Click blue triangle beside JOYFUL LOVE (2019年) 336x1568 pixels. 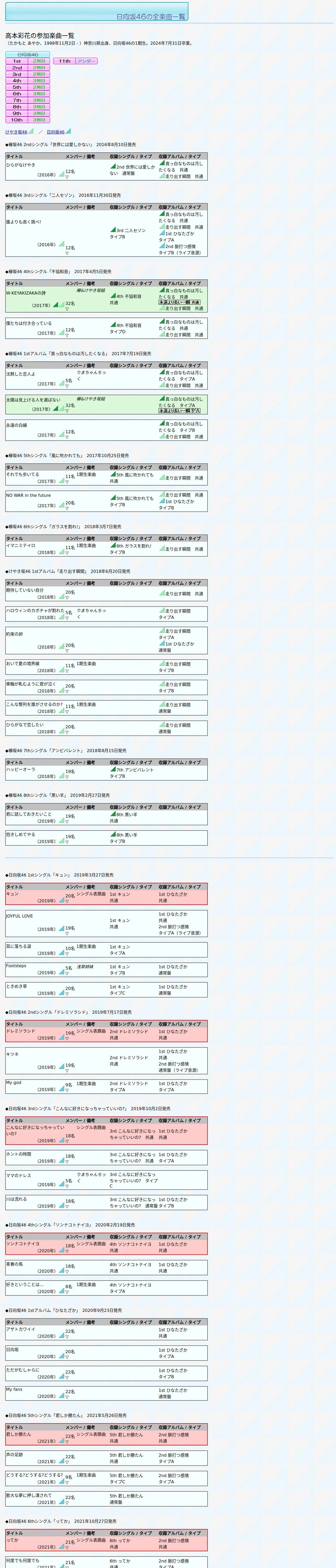pos(61,929)
